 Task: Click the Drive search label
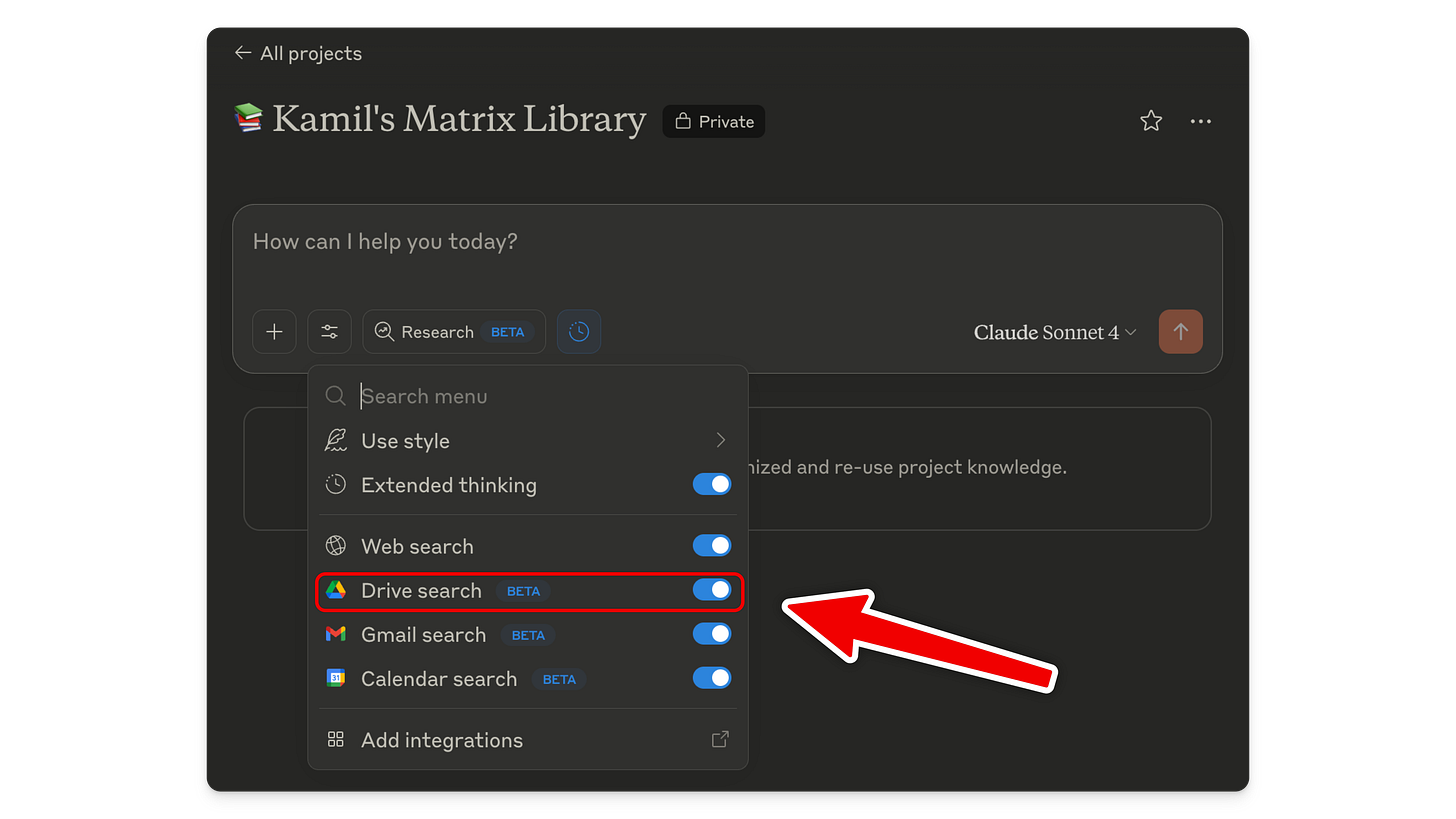[x=421, y=591]
